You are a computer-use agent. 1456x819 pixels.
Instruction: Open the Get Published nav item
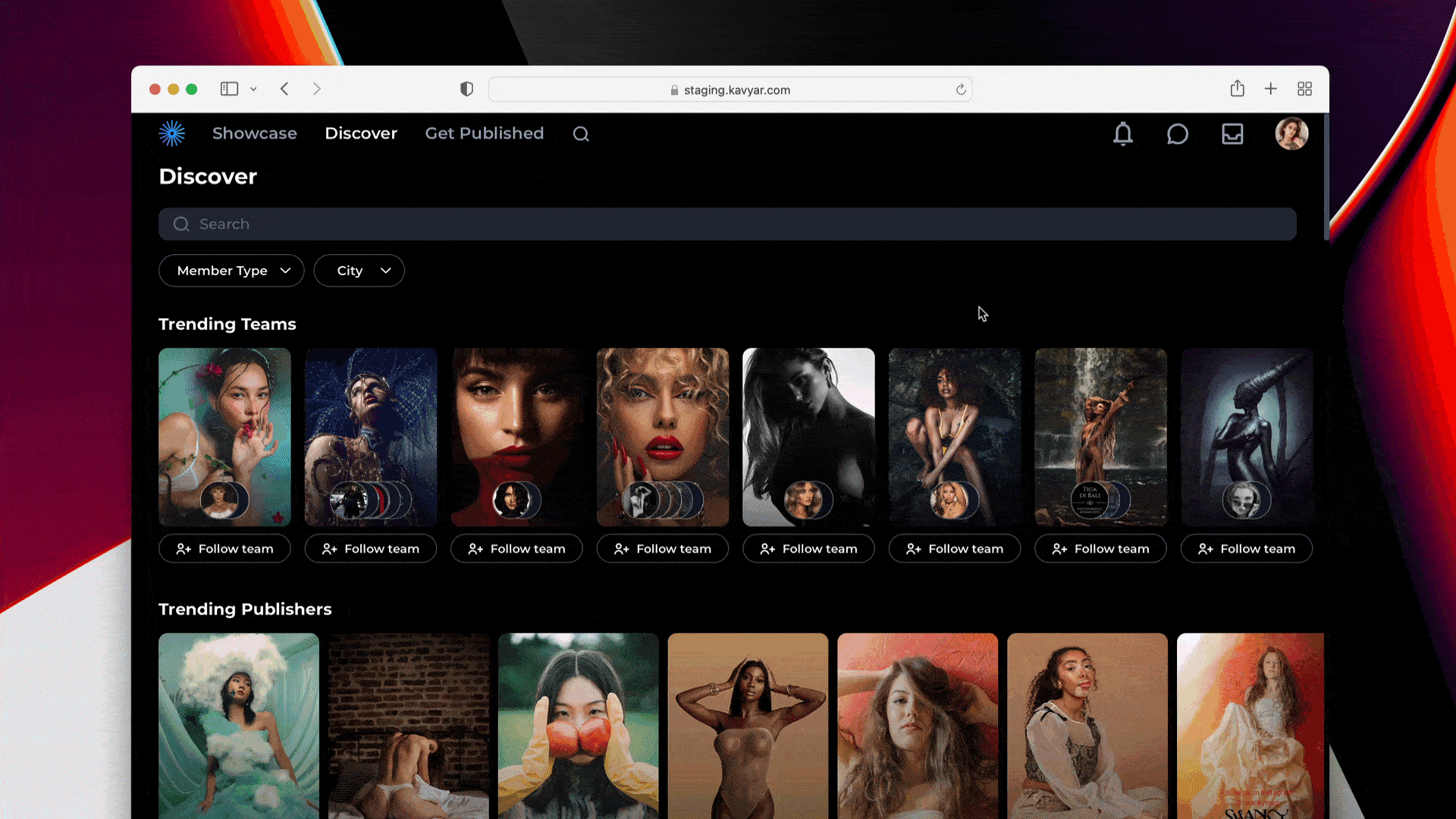coord(485,133)
